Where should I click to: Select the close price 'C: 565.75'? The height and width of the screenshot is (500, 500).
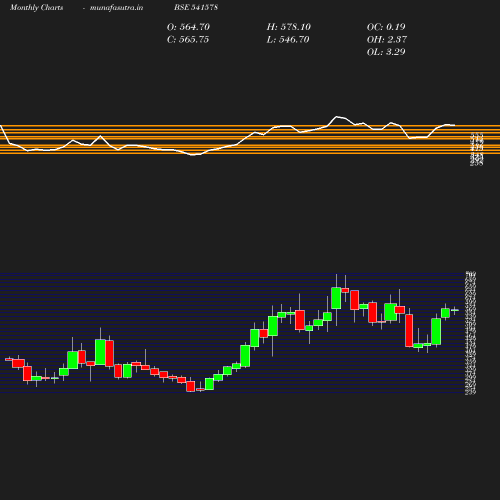click(x=188, y=39)
